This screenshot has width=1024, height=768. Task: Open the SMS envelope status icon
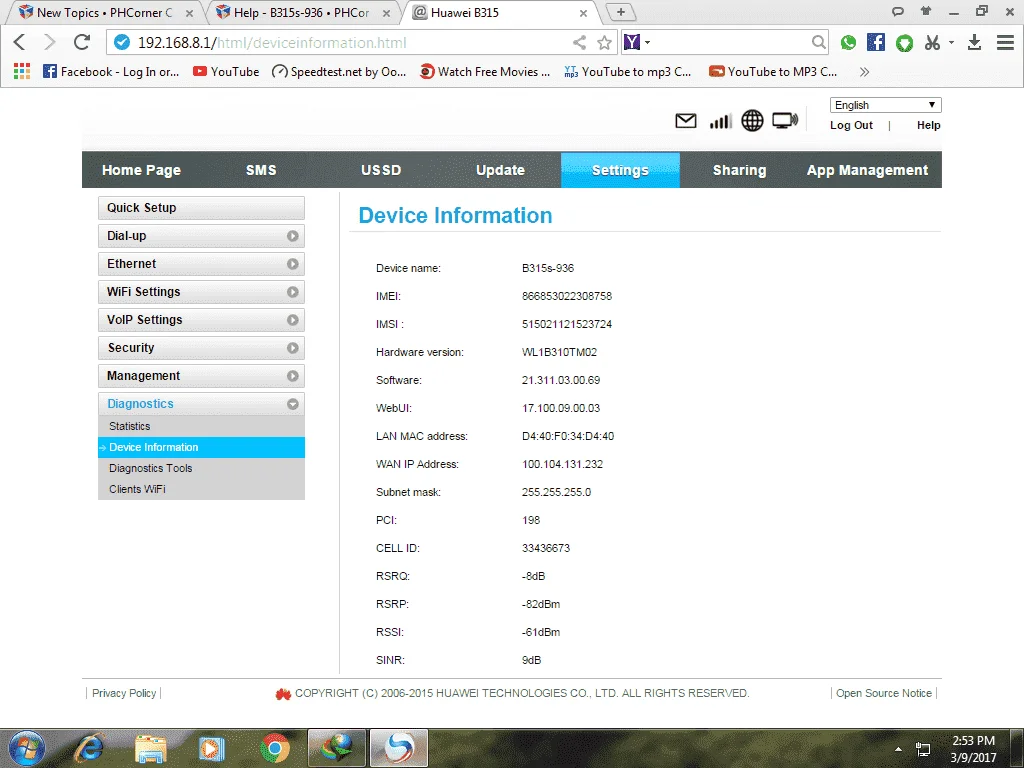point(685,121)
